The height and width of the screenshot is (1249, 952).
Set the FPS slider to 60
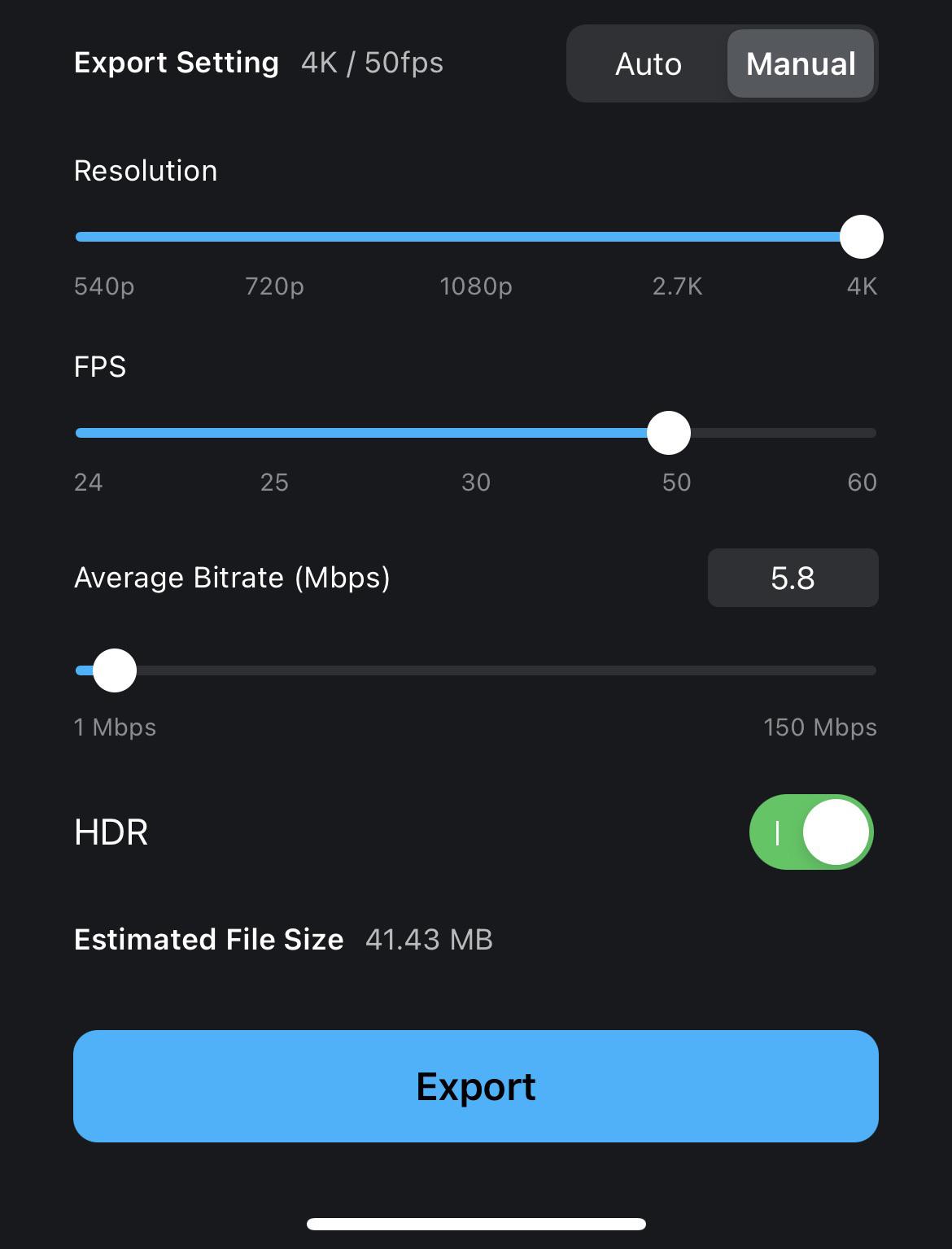[x=871, y=433]
